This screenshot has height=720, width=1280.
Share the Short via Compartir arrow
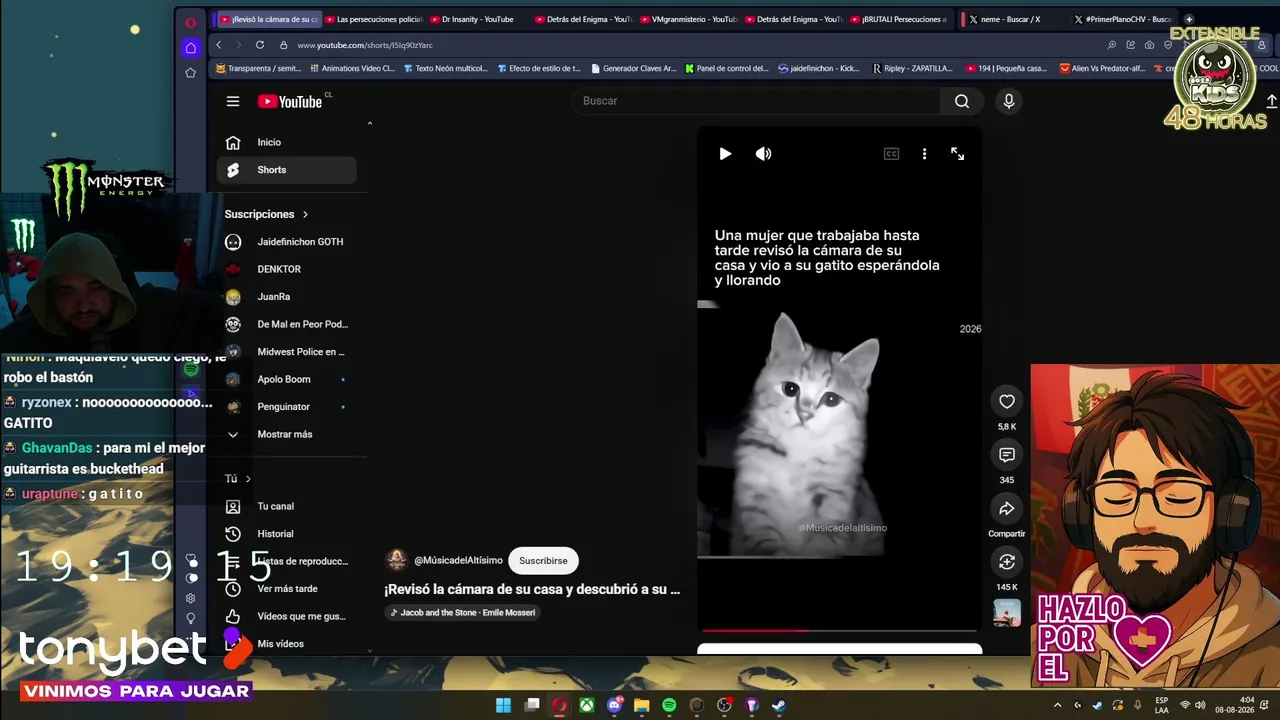click(x=1007, y=508)
